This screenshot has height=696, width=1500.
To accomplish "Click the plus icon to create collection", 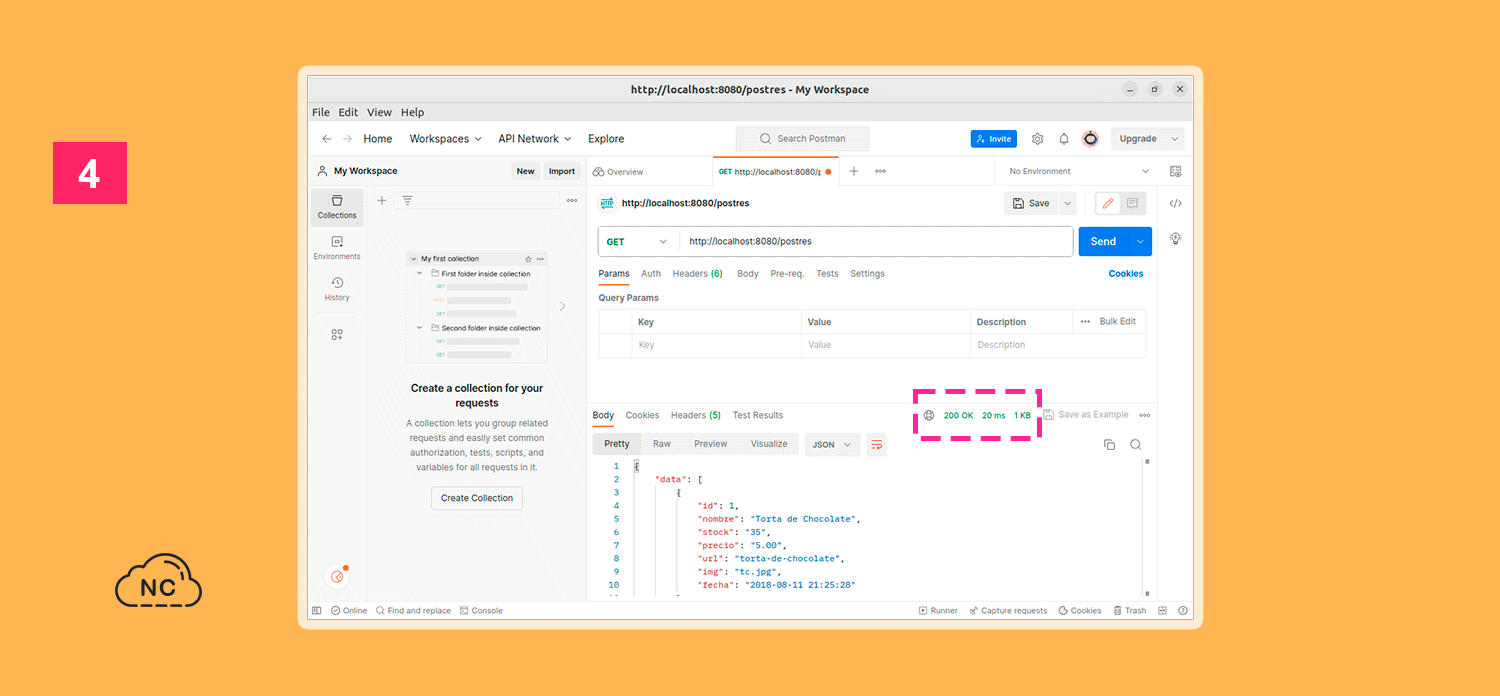I will click(381, 200).
